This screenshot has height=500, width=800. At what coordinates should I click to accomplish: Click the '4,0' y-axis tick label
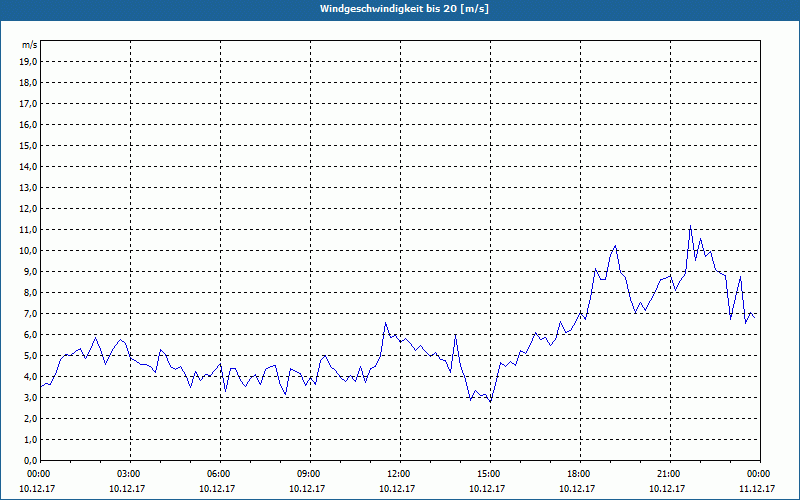[31, 377]
